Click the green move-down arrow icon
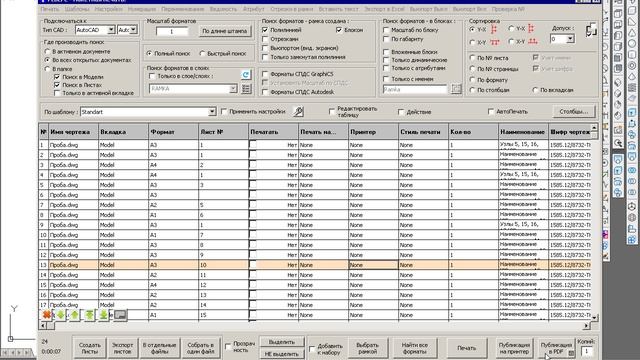The image size is (640, 360). [60, 315]
